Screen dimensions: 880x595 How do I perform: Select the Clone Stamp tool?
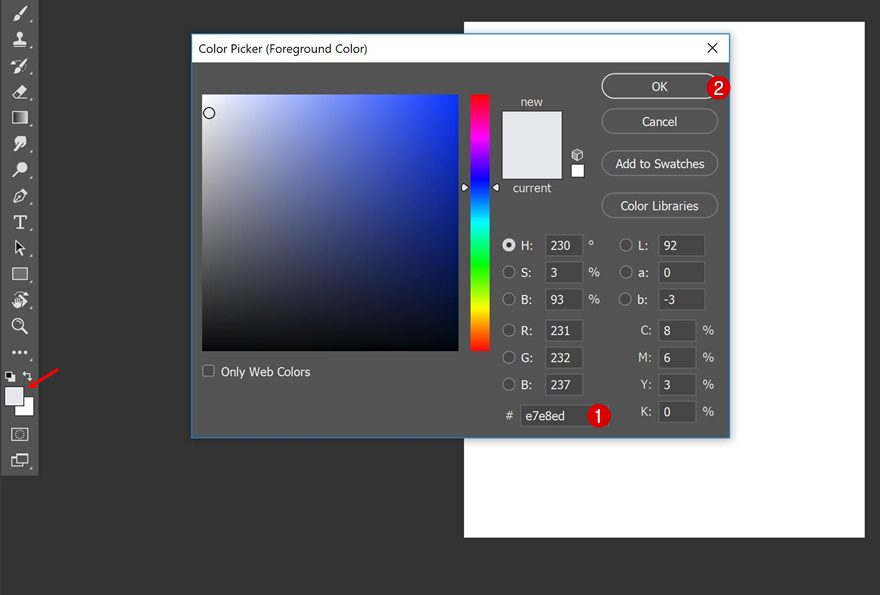point(19,40)
